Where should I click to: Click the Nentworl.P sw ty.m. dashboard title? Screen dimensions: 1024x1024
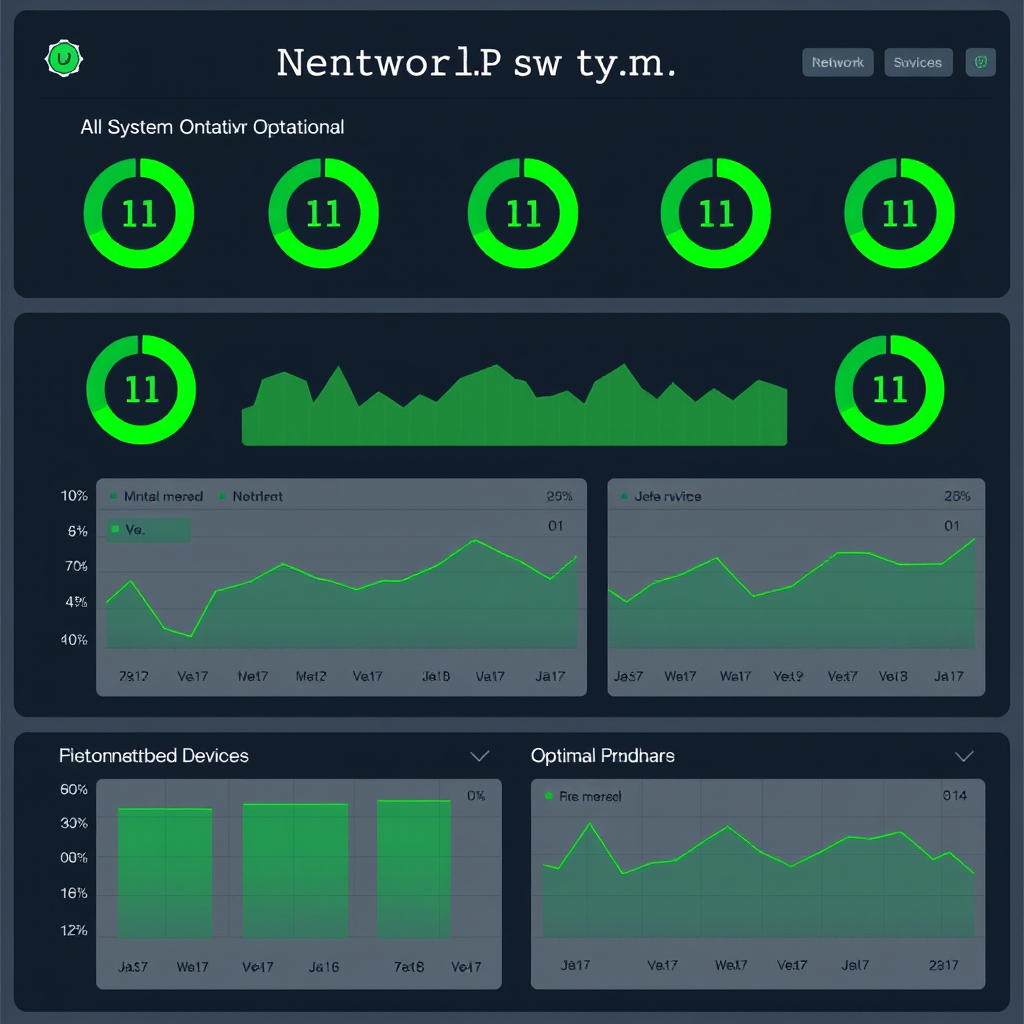(476, 64)
